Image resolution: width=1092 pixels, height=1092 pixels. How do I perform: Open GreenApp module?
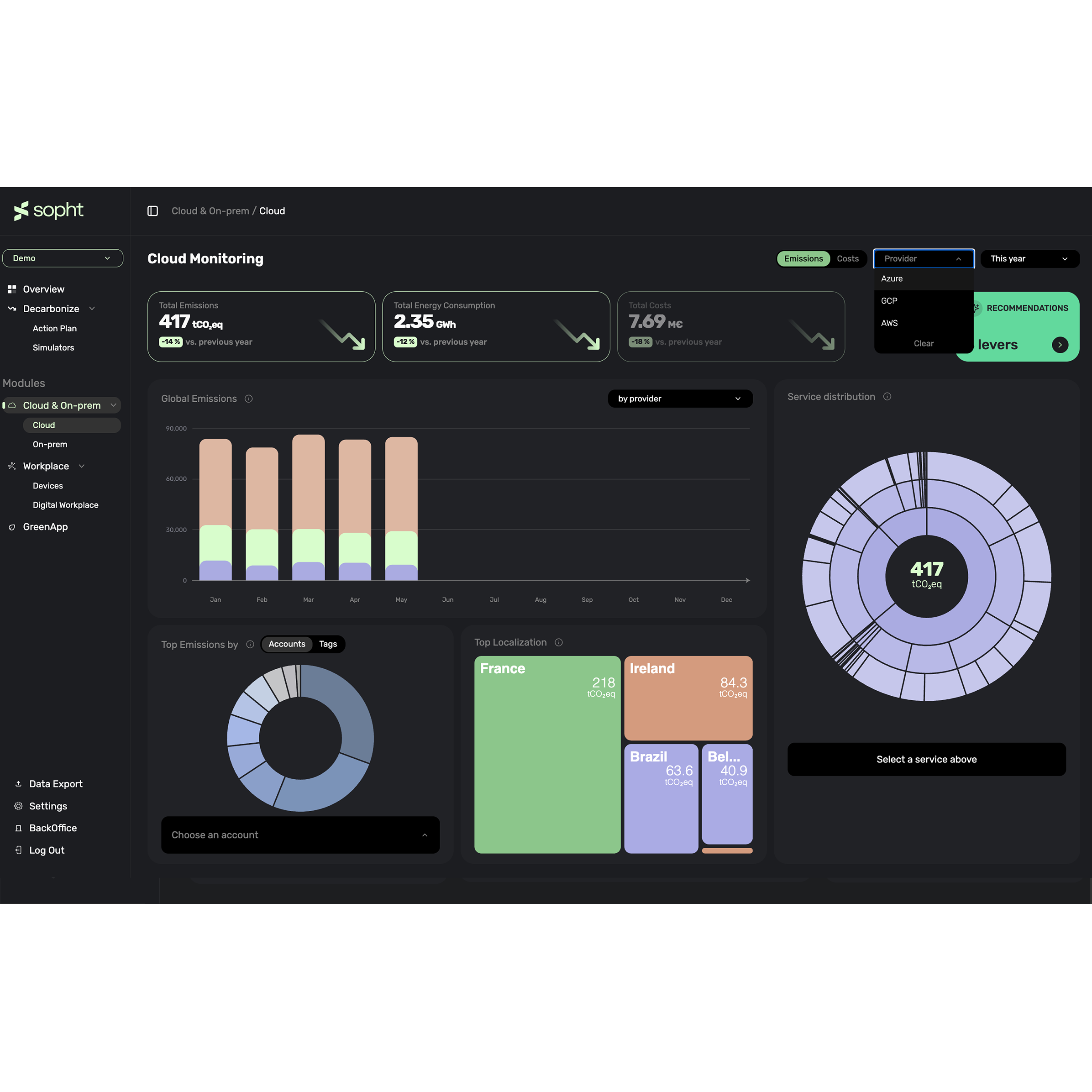[x=45, y=527]
